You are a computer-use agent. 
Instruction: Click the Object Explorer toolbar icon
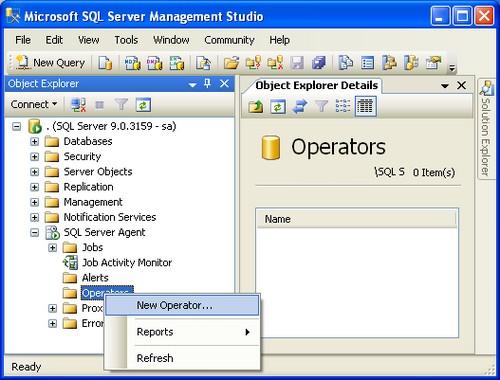pyautogui.click(x=389, y=63)
